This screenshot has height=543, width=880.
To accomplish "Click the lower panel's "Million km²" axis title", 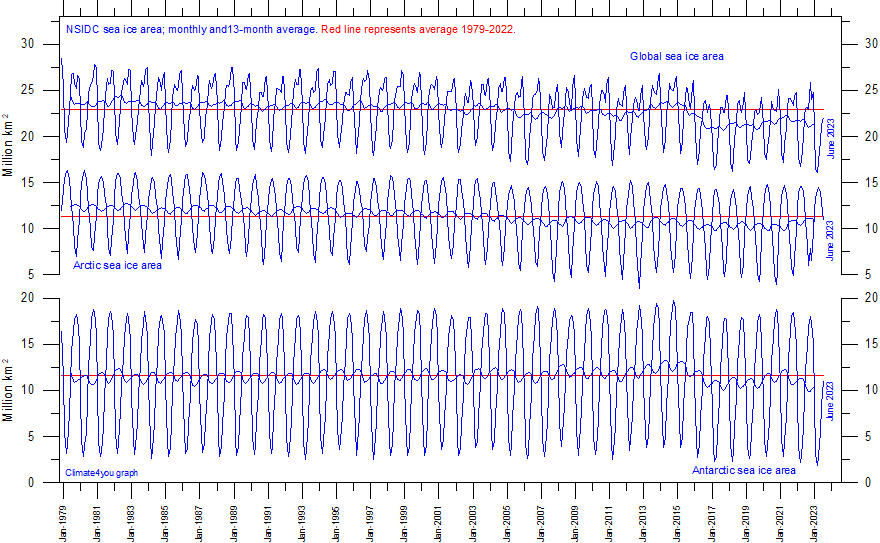I will pos(9,389).
